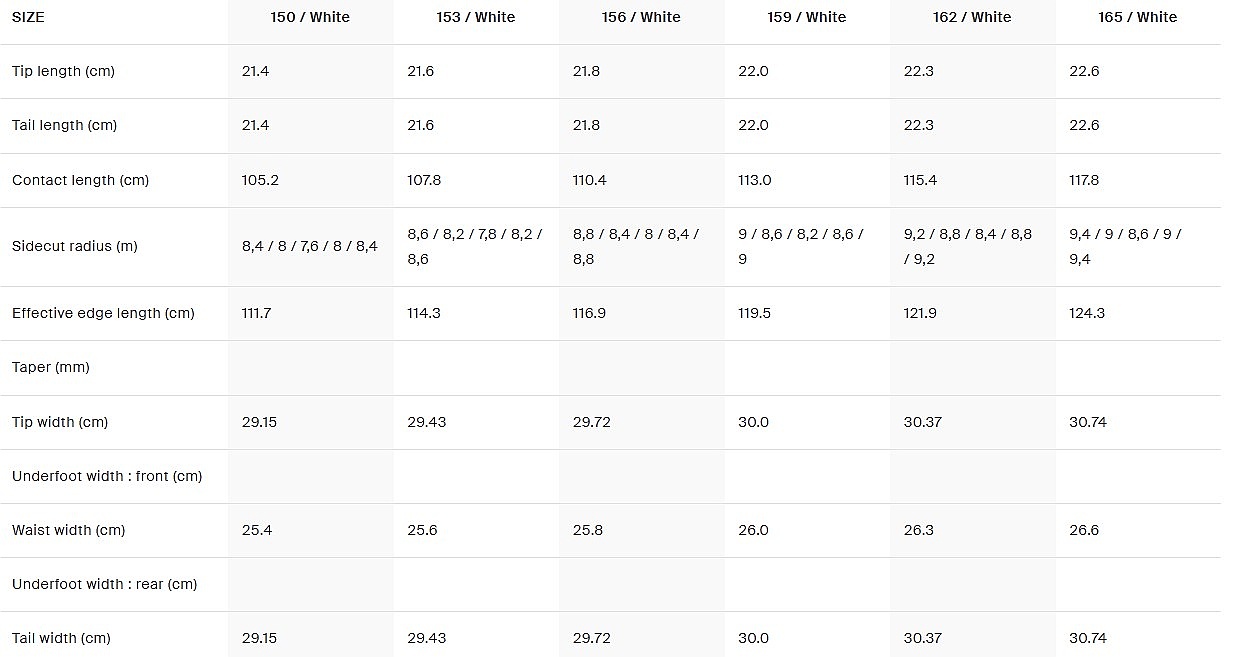Click the Tip length (cm) row label
This screenshot has height=657, width=1235.
[63, 71]
